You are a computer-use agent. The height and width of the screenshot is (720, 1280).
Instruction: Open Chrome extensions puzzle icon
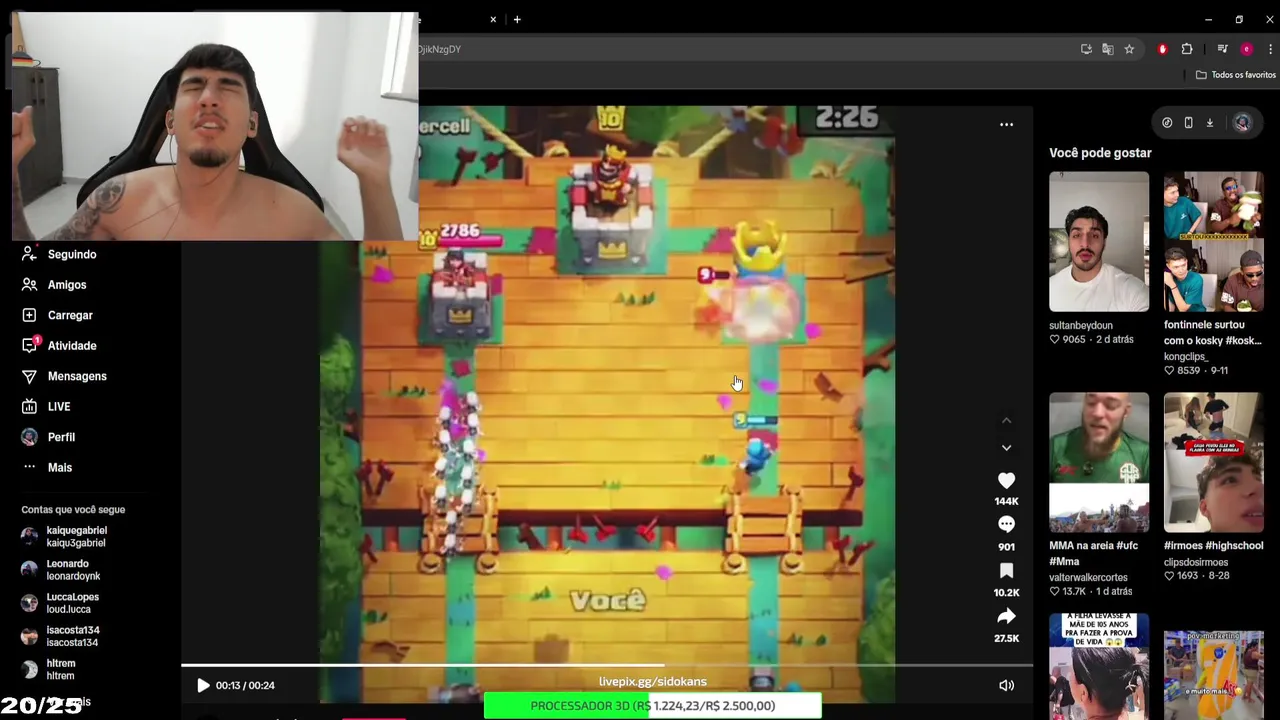point(1187,49)
